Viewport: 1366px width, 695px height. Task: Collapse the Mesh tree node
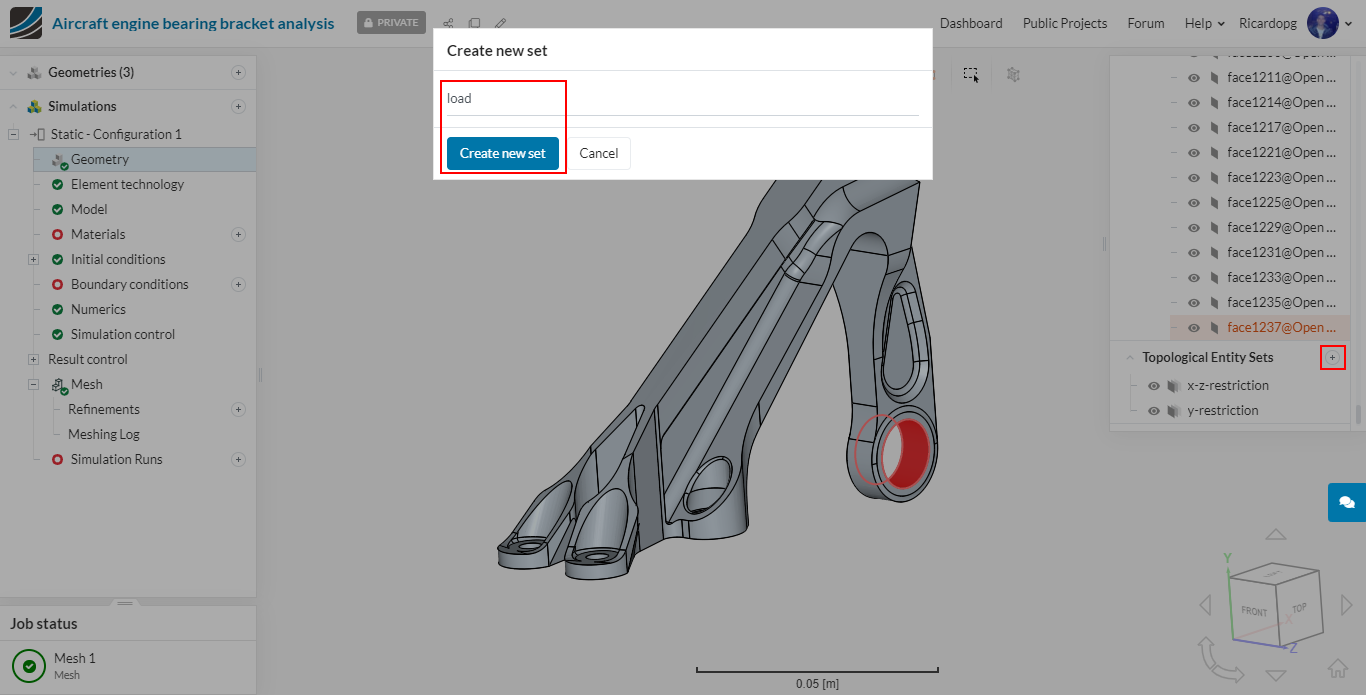tap(33, 384)
